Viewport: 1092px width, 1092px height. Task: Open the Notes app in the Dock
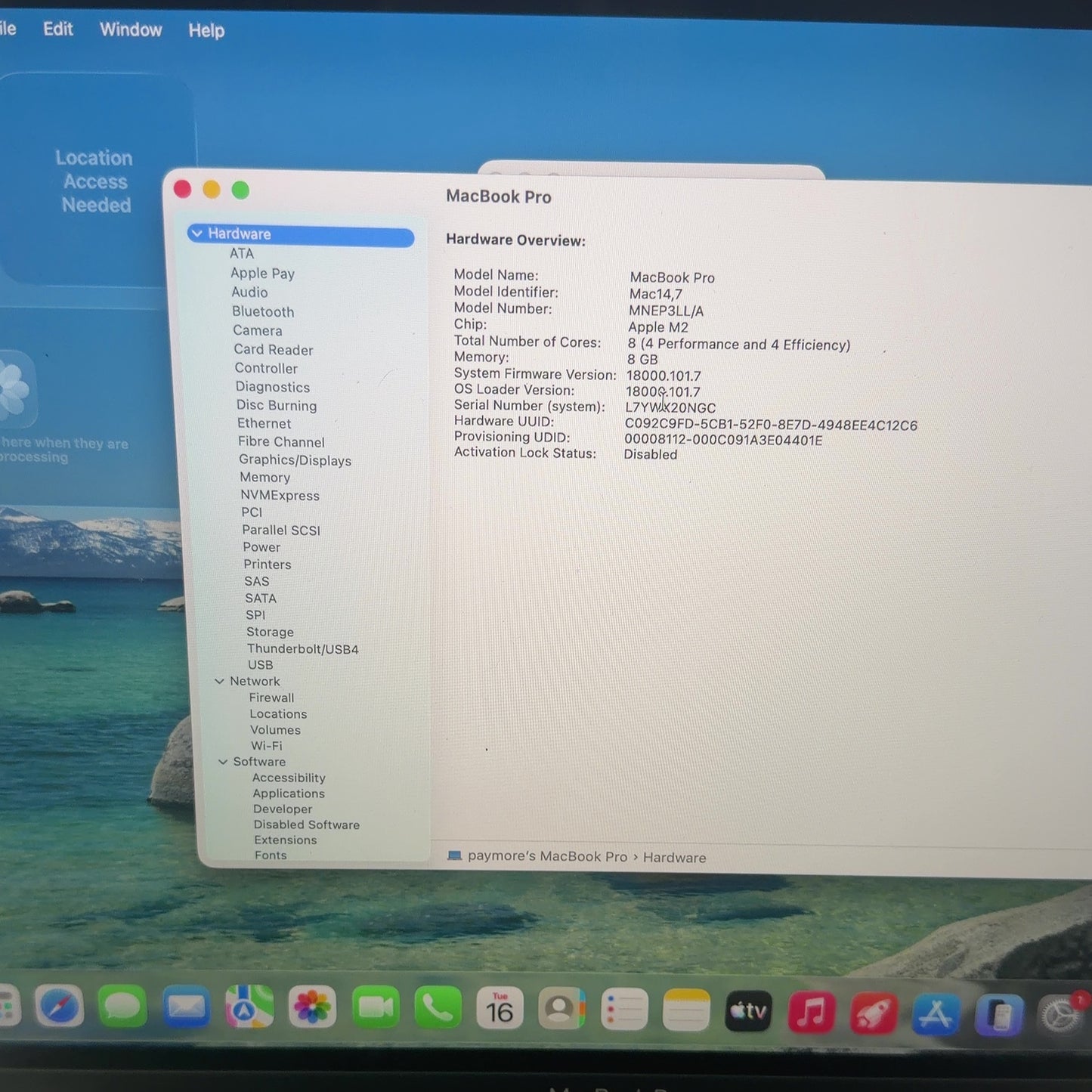click(x=686, y=1010)
